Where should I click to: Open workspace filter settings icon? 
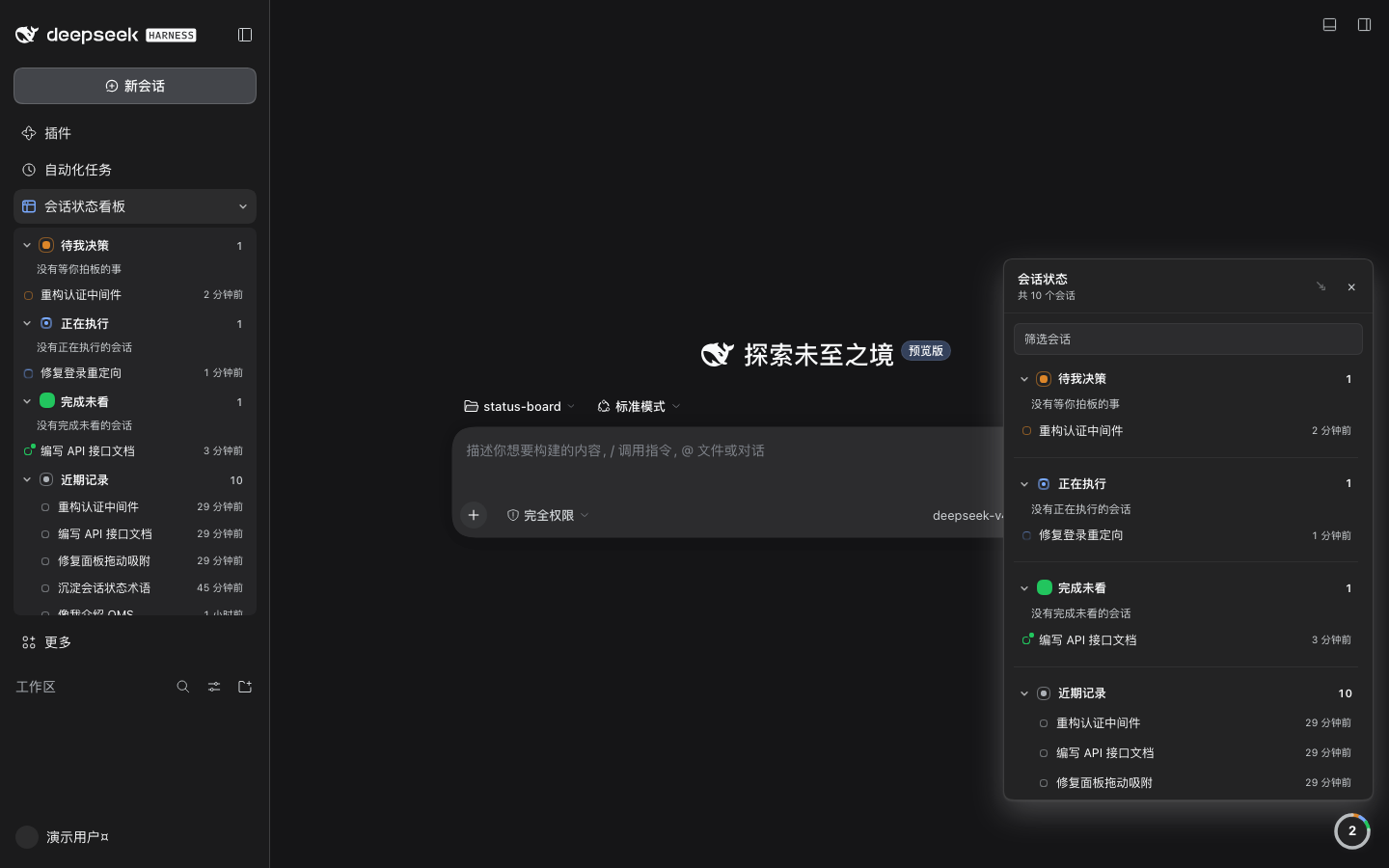(214, 687)
